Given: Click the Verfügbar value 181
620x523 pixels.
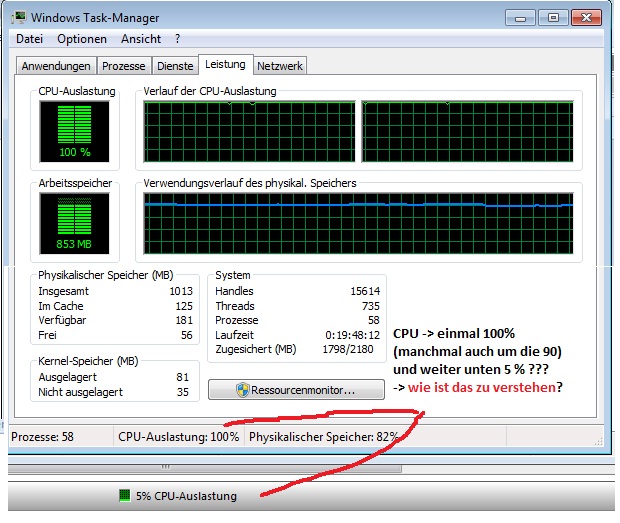Looking at the screenshot, I should tap(184, 320).
